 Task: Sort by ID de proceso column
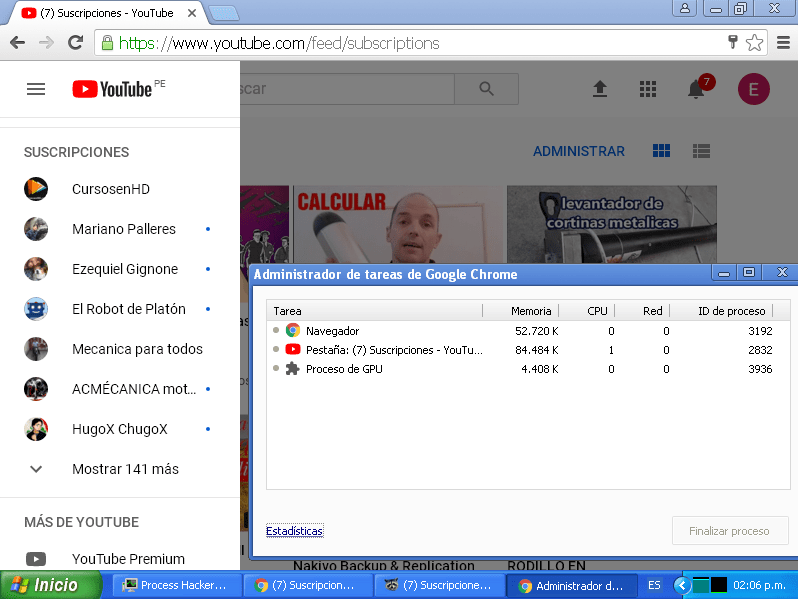(722, 311)
